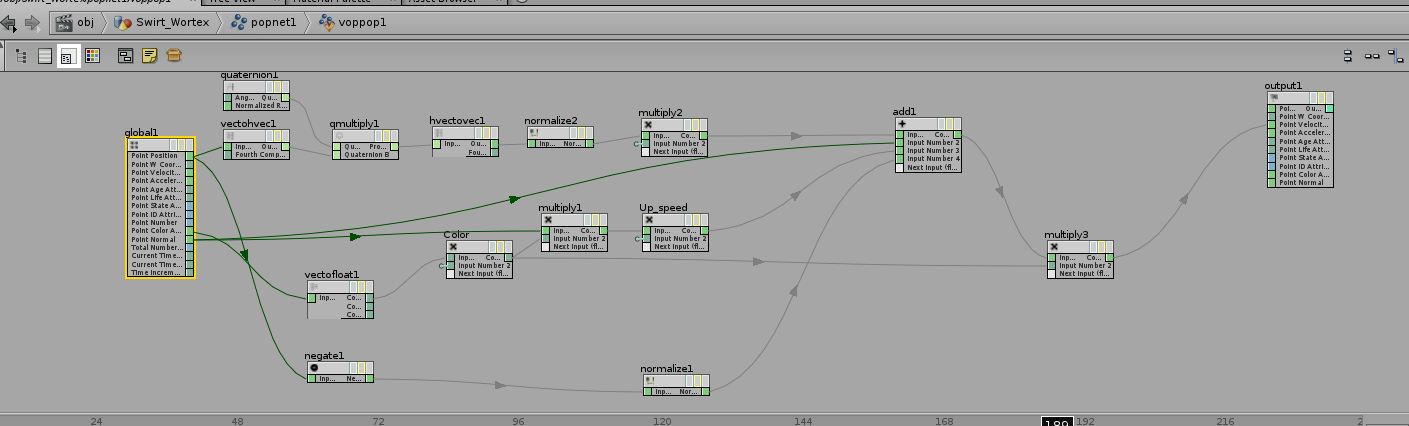
Task: Click the vectofloat1 node icon
Action: pos(315,286)
